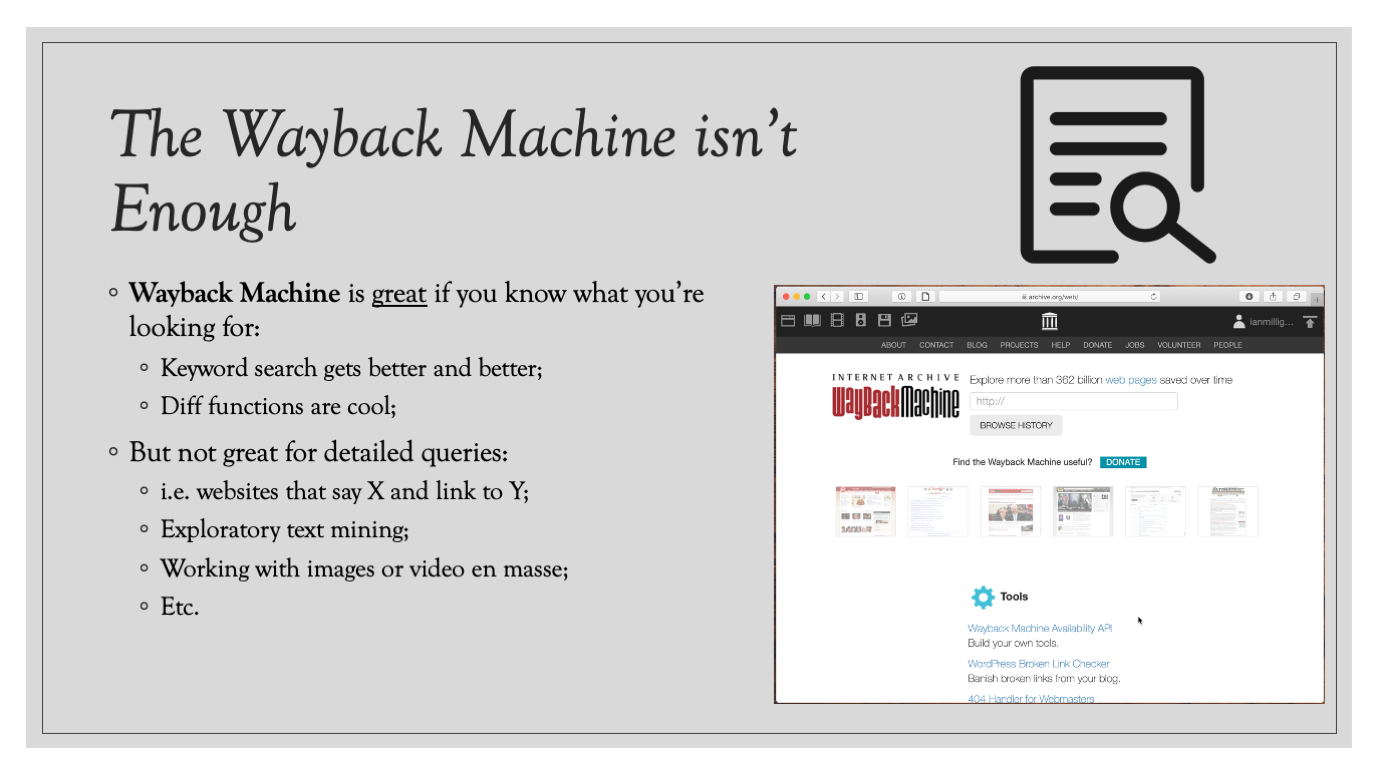Open DONATE in the dark nav bar

pyautogui.click(x=1097, y=345)
